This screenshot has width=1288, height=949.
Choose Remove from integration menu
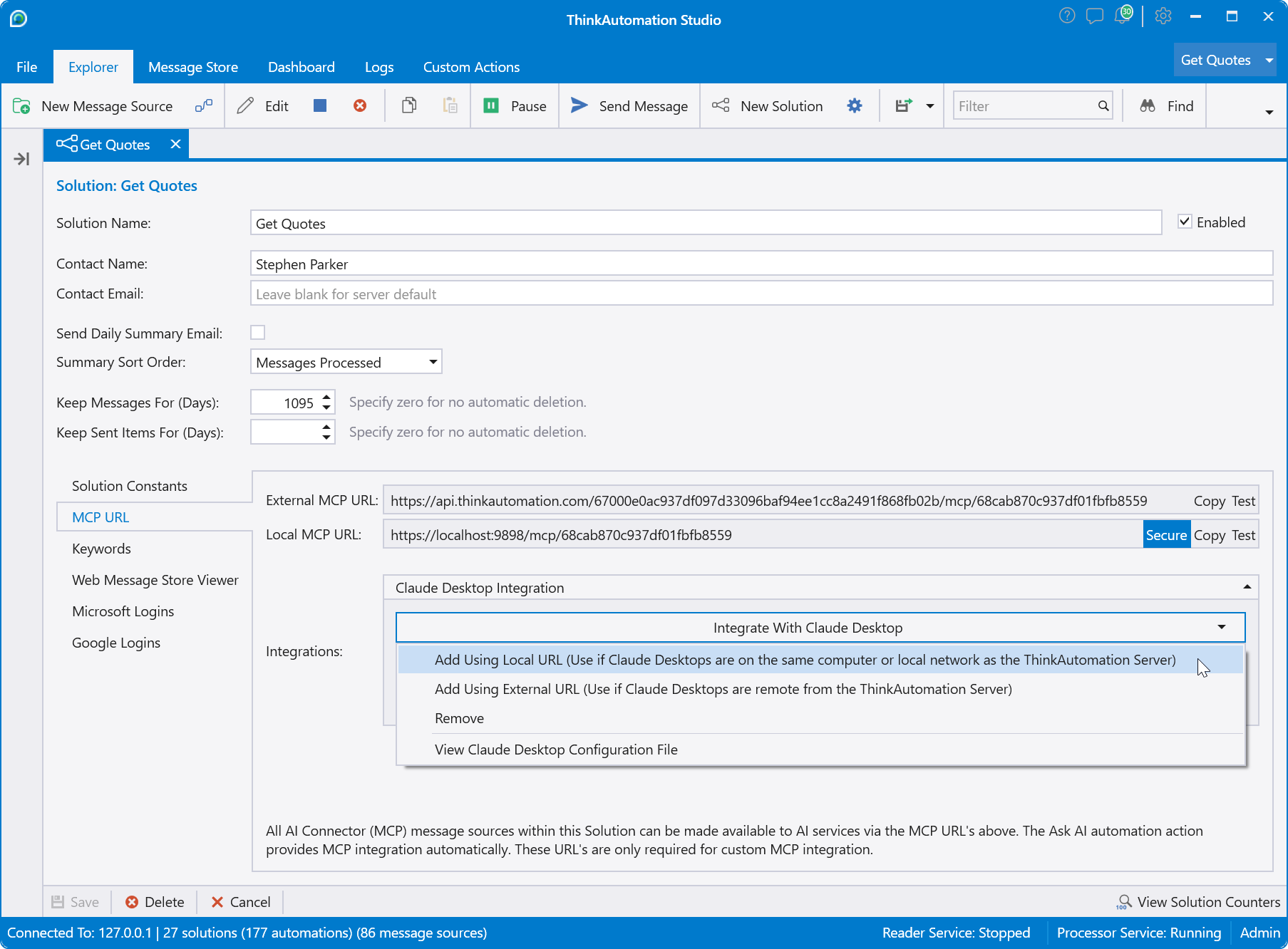[820, 718]
